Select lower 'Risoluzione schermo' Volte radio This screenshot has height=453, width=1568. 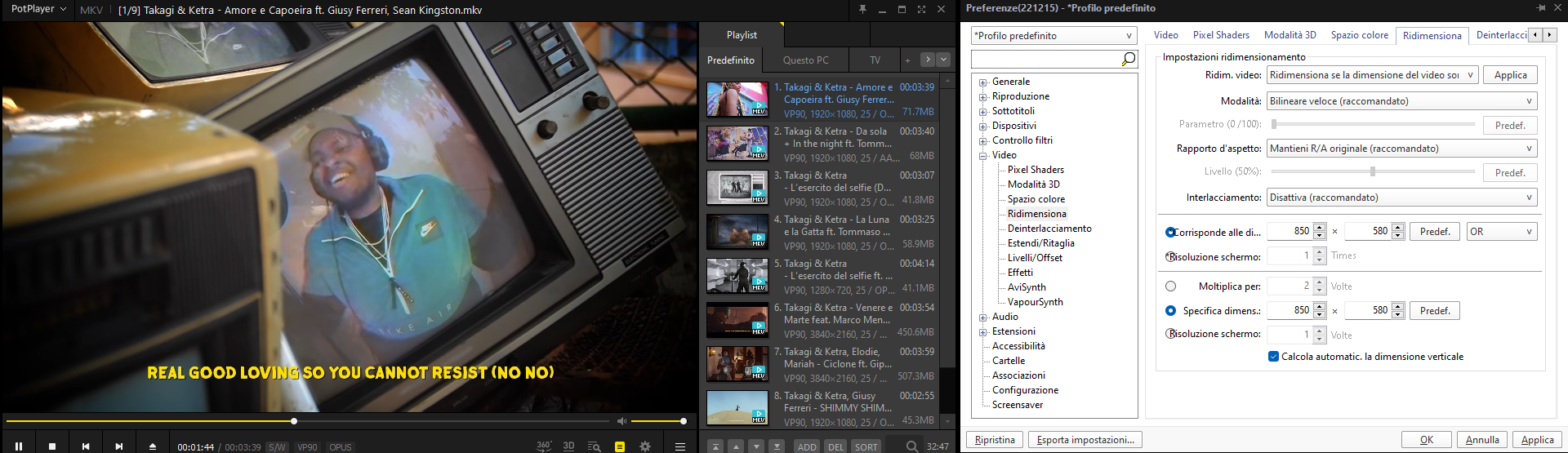pos(1170,334)
